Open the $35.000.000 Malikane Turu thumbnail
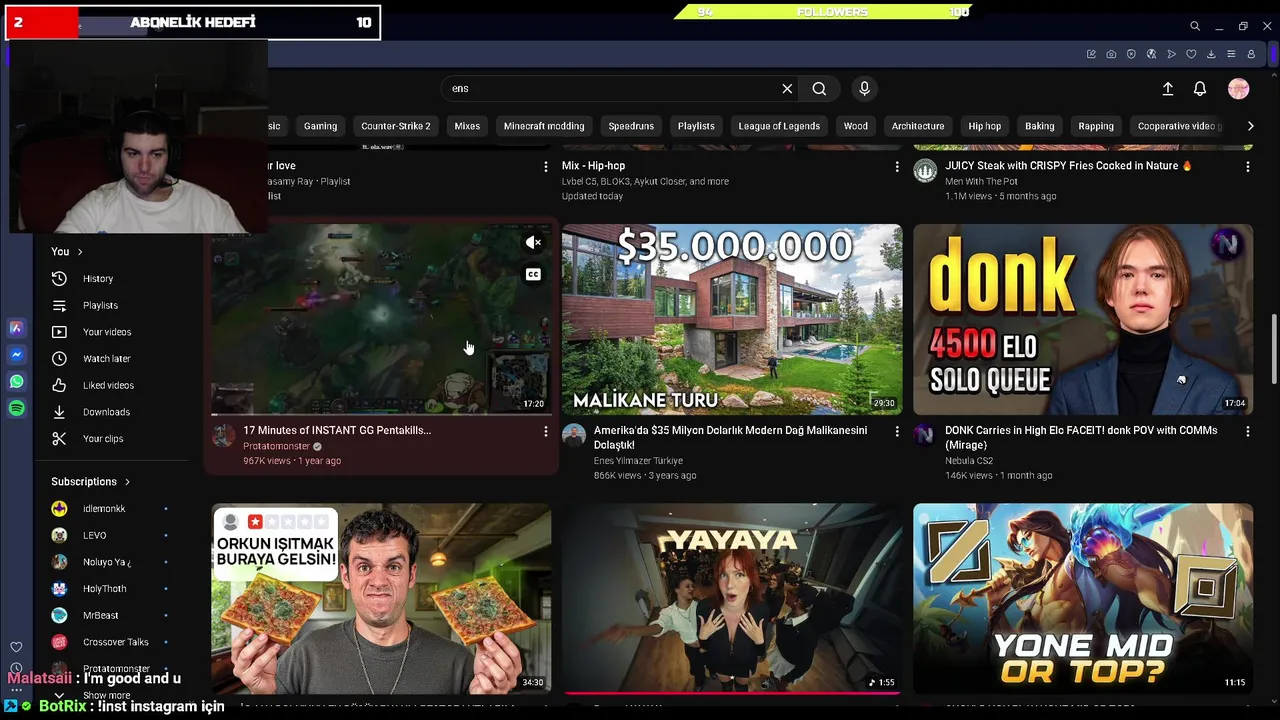The width and height of the screenshot is (1280, 720). tap(732, 319)
